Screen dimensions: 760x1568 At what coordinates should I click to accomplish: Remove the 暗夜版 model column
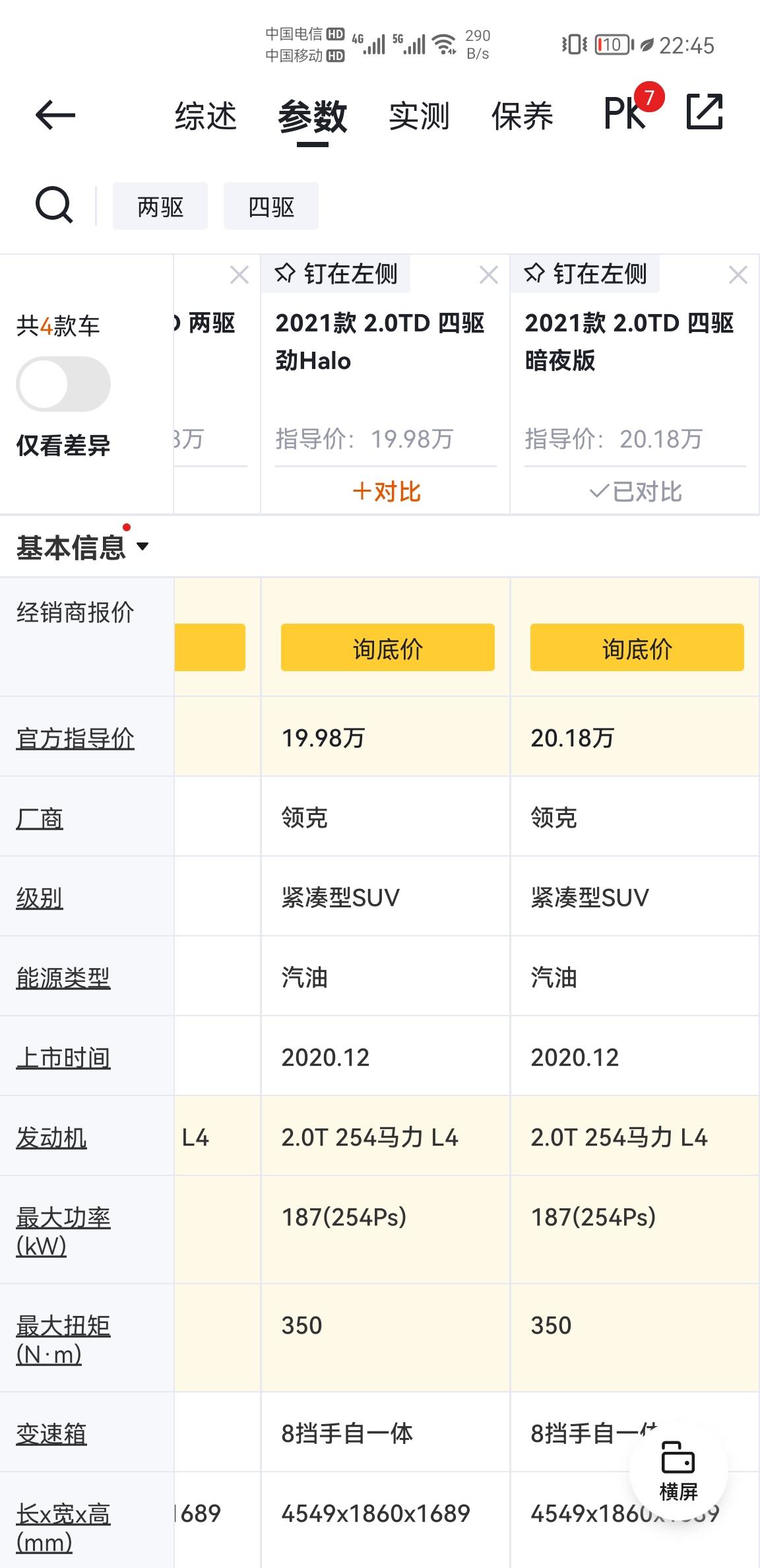[x=738, y=275]
